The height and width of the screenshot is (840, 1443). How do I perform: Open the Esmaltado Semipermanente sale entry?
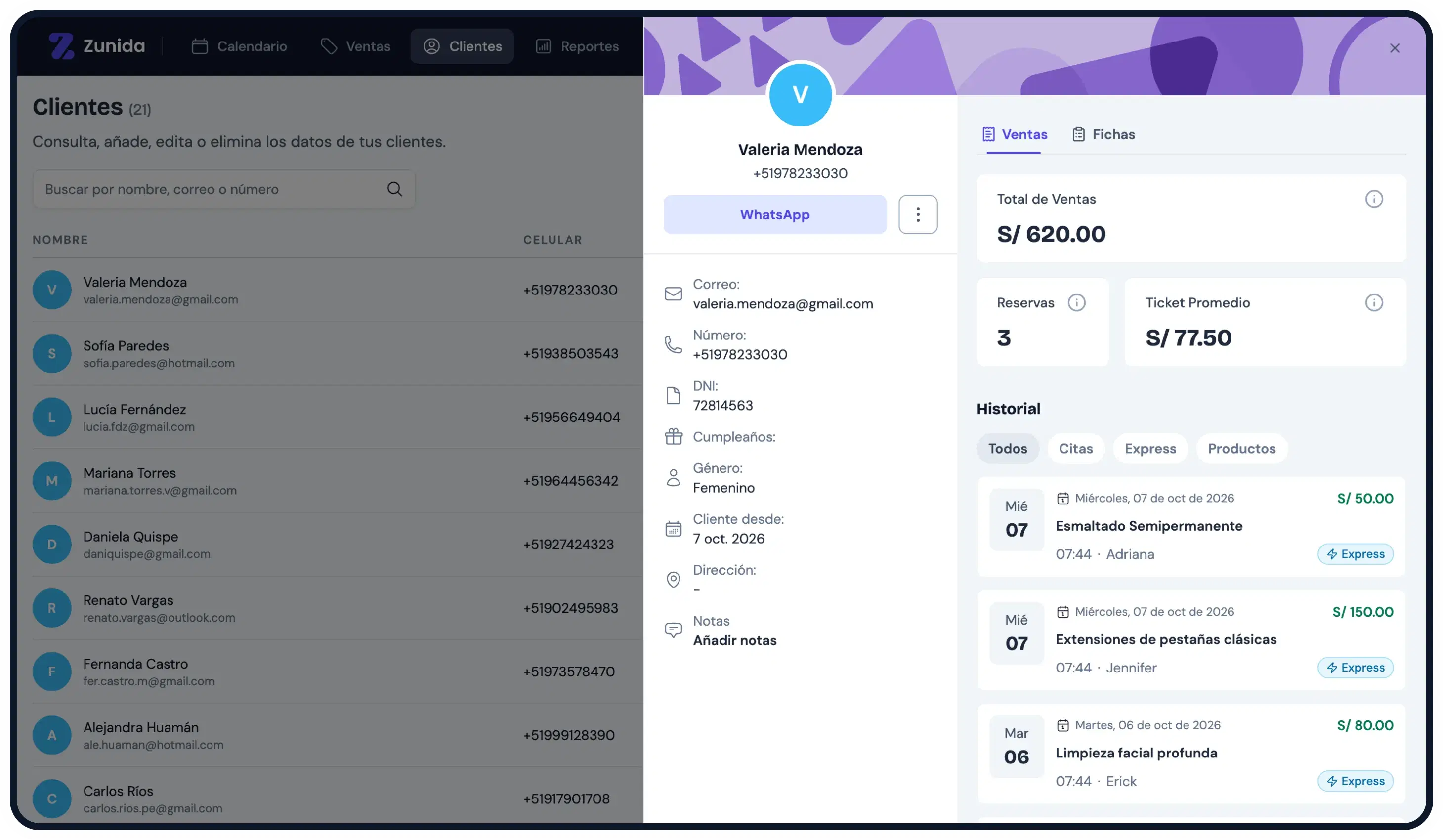[1191, 526]
